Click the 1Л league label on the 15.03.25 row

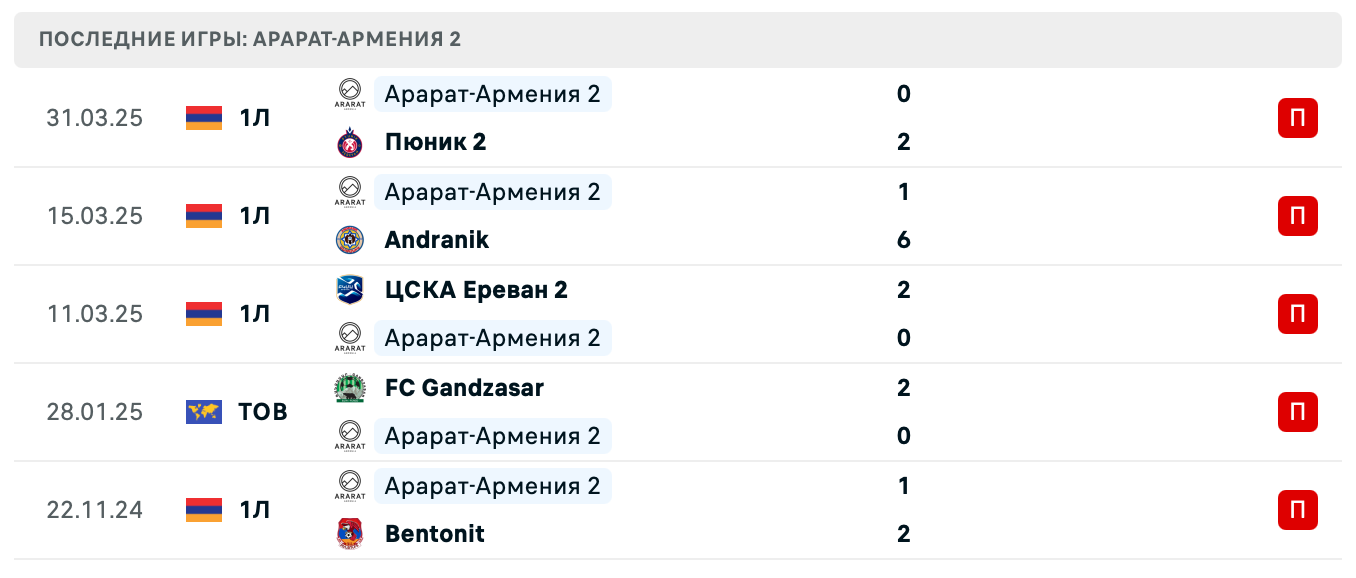coord(253,215)
